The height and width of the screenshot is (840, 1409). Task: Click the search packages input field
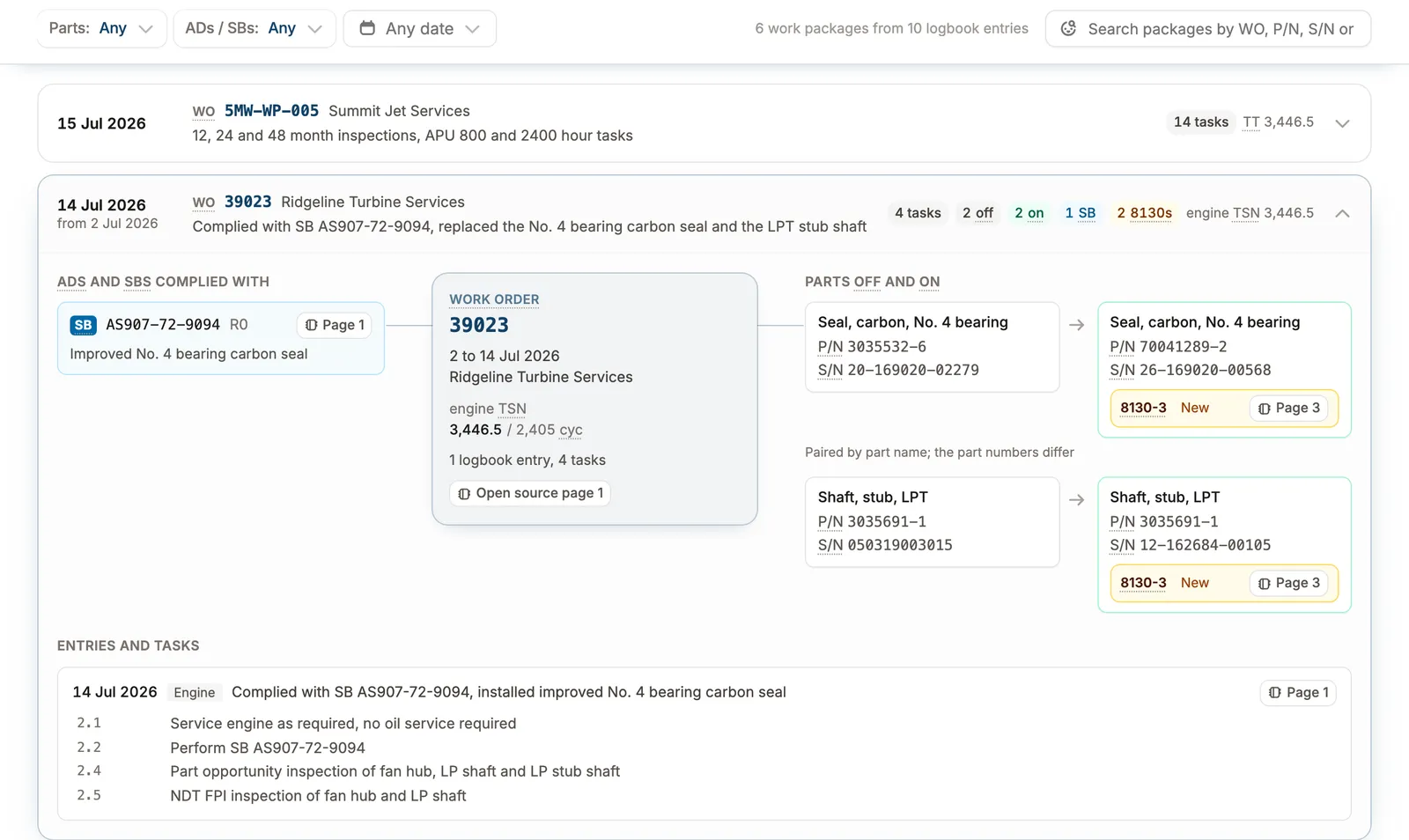pyautogui.click(x=1207, y=28)
